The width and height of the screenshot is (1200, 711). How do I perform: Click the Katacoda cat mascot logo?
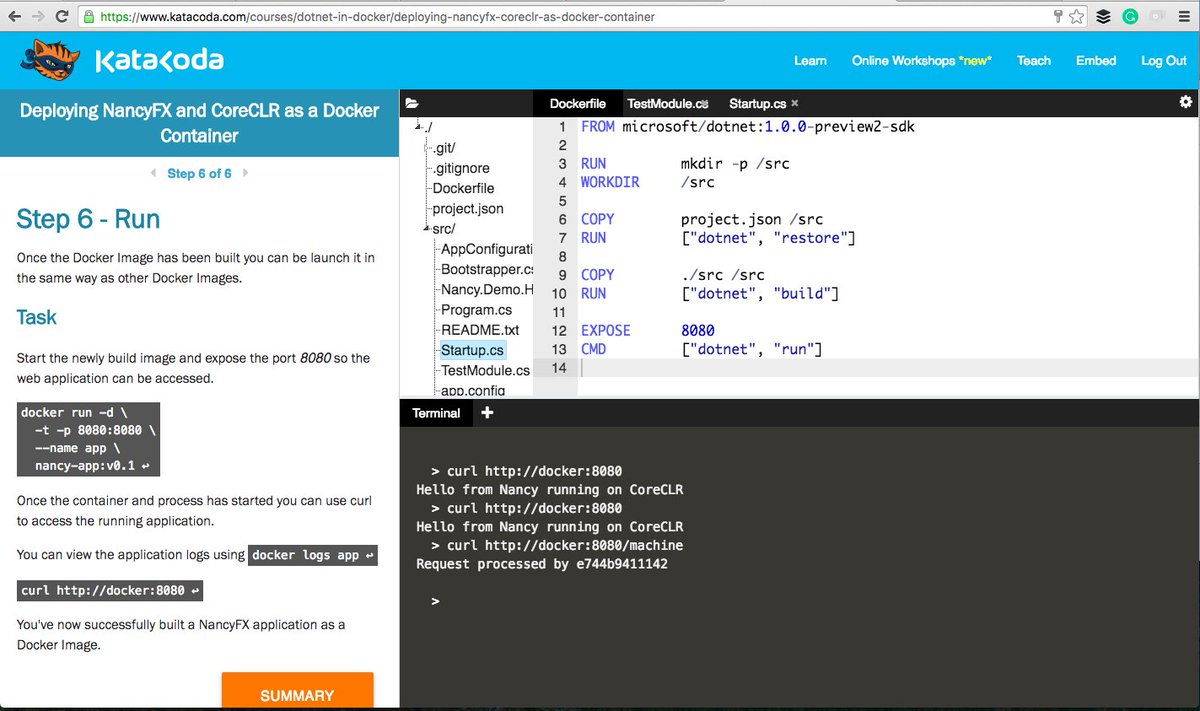point(48,62)
